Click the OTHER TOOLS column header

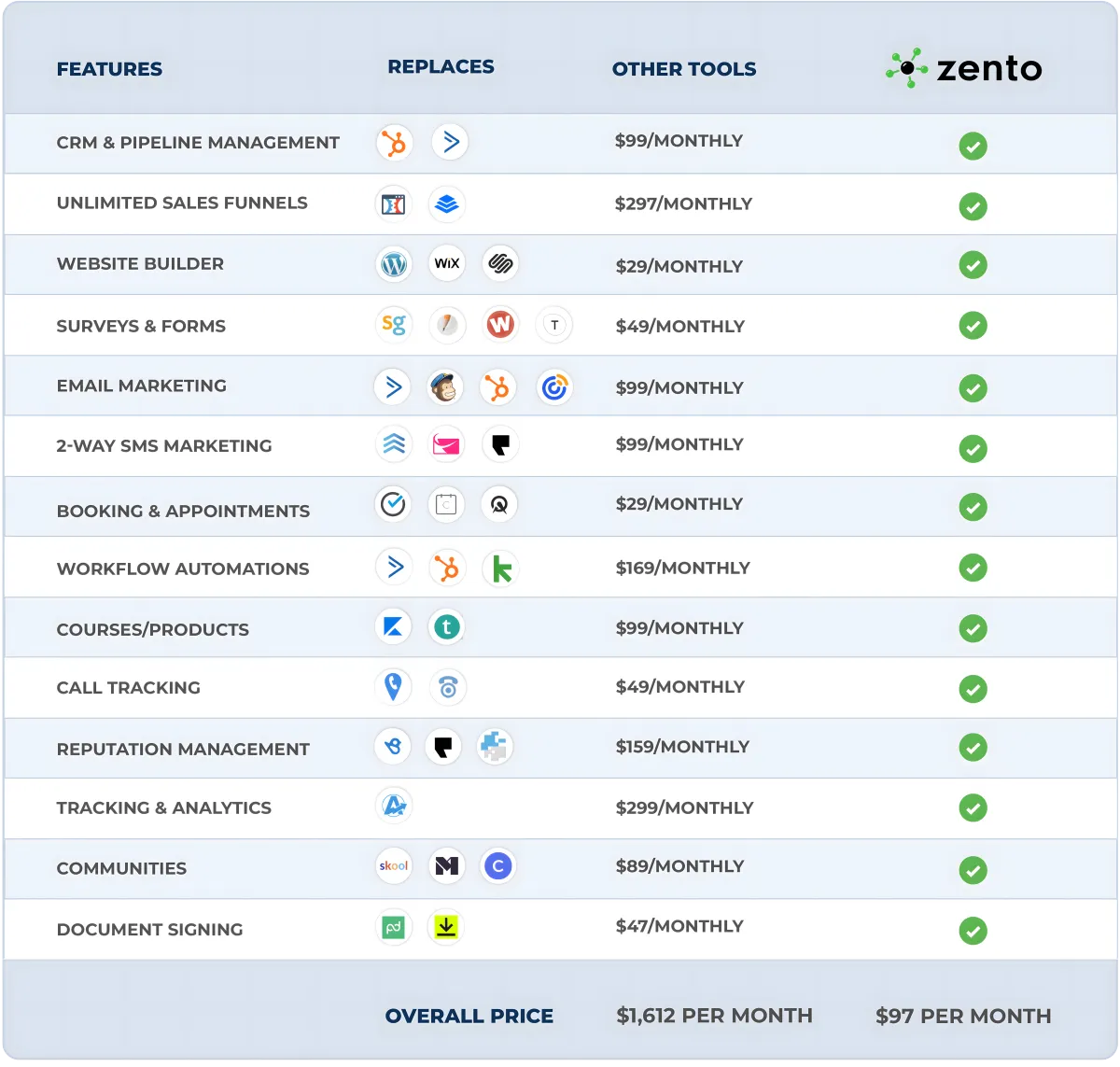point(684,69)
